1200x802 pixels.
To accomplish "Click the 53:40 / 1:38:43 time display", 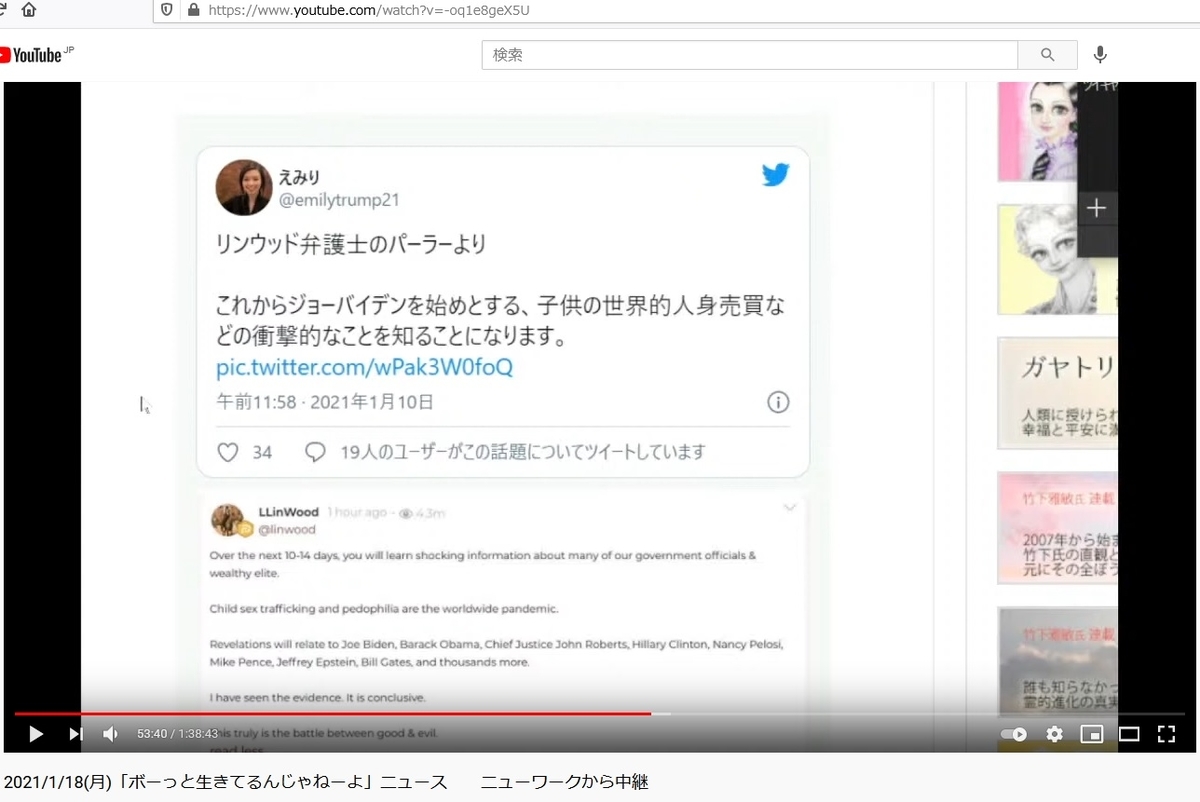I will pyautogui.click(x=177, y=734).
